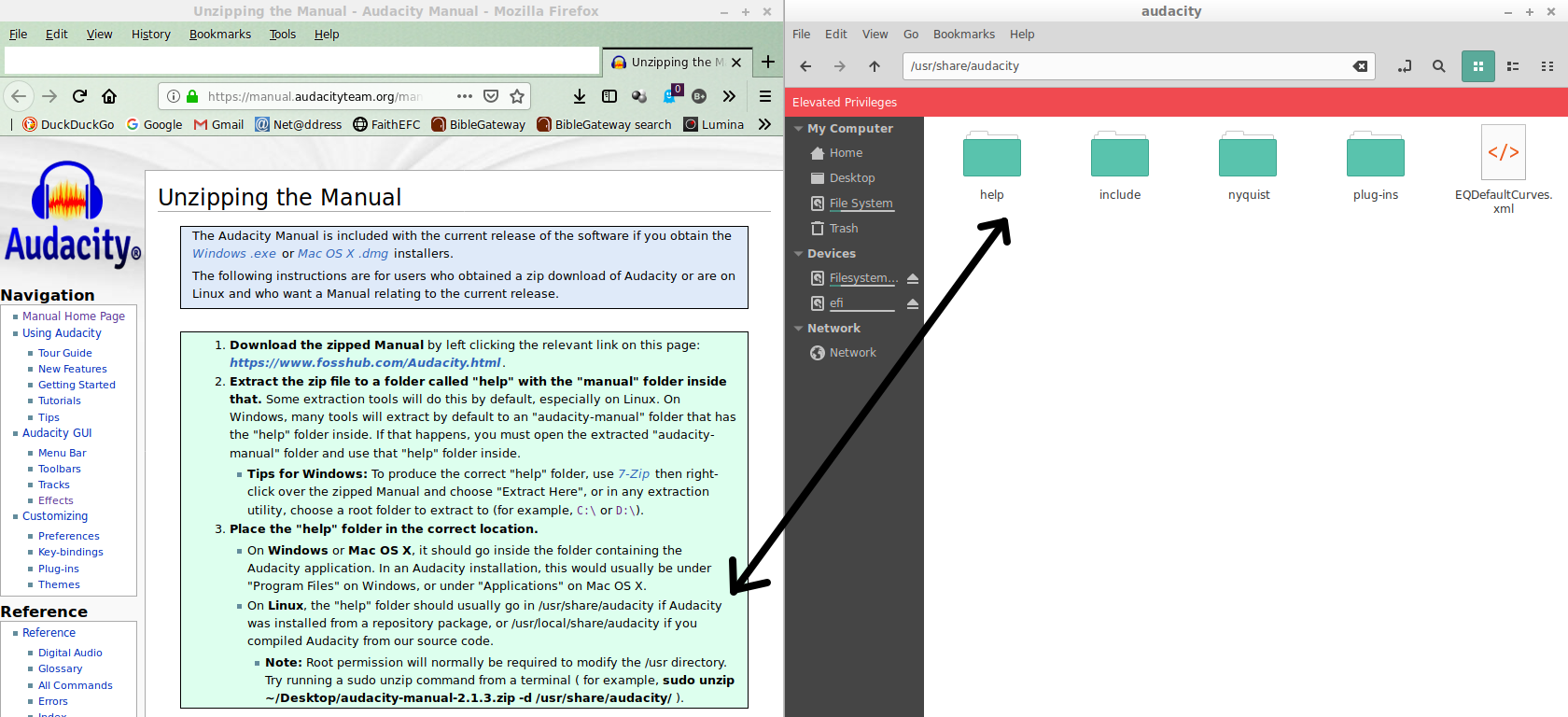The image size is (1568, 717).
Task: Go forward in the audacity file manager
Action: click(840, 66)
